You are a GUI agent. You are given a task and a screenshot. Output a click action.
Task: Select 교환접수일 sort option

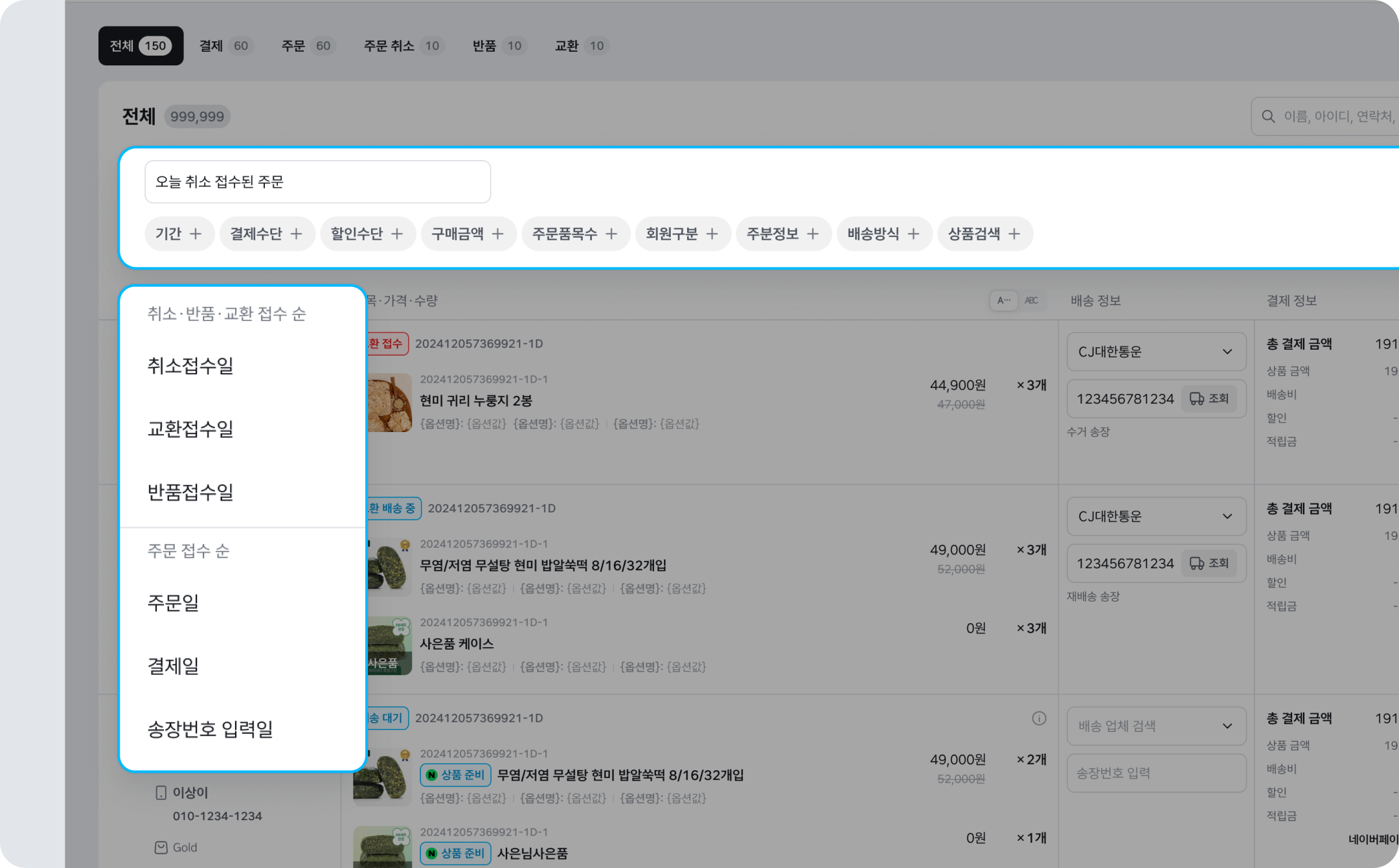(x=243, y=429)
